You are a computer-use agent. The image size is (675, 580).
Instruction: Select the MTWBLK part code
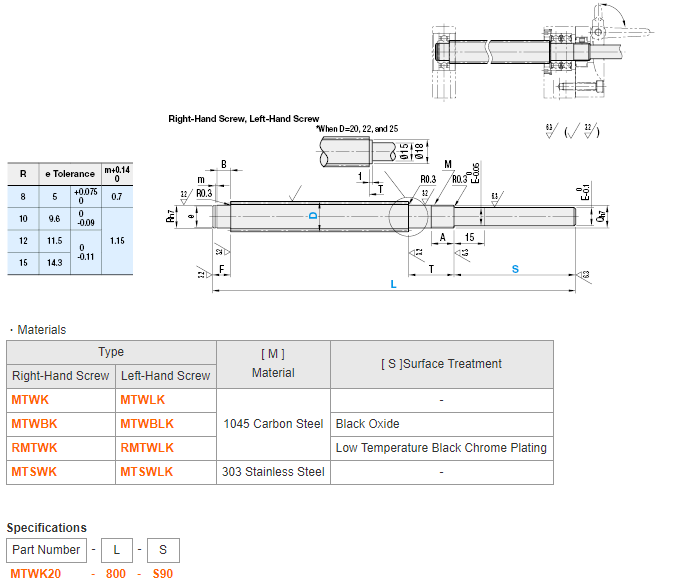point(147,424)
